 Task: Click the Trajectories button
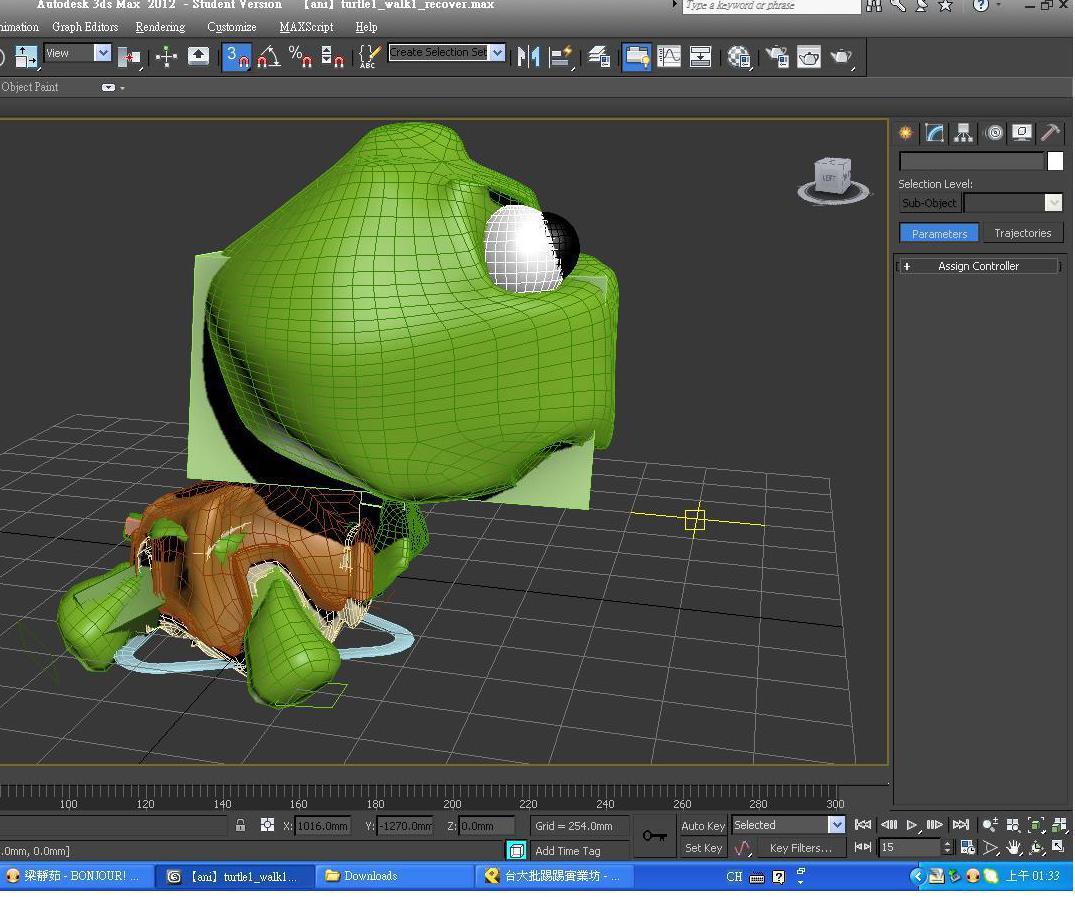[1023, 233]
